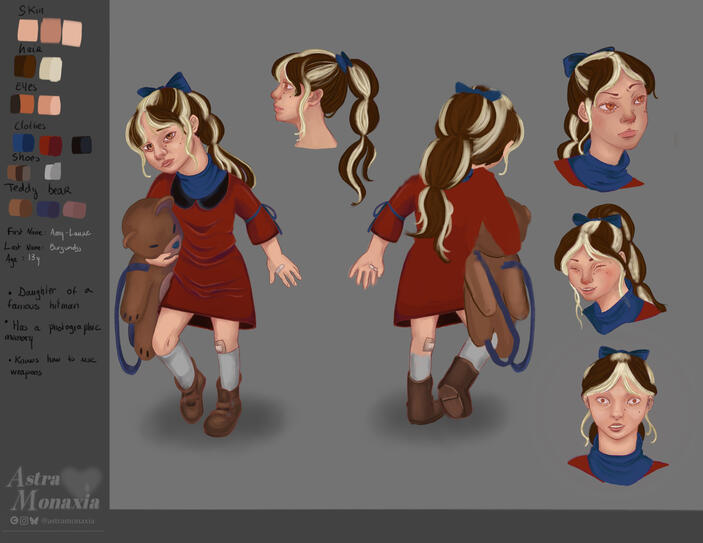Choose the tan teddy bear swatch

pos(21,208)
